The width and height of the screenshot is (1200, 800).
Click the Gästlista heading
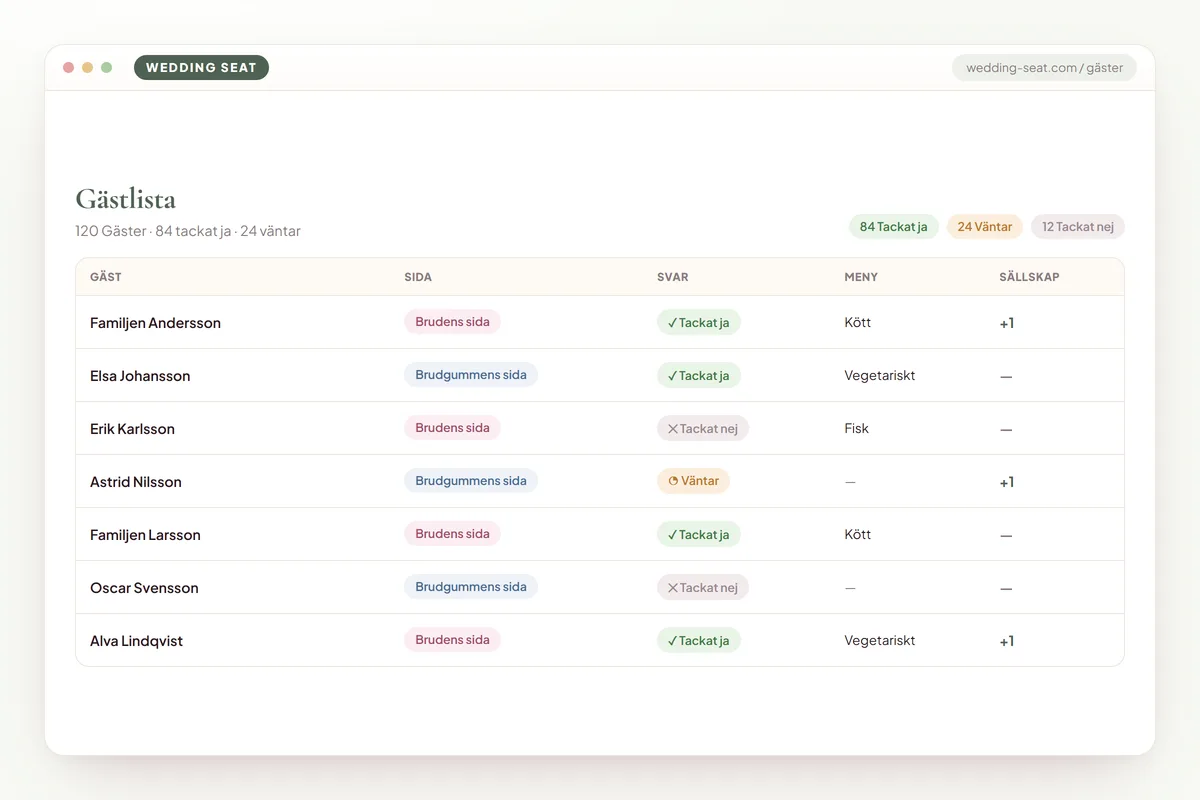tap(126, 199)
